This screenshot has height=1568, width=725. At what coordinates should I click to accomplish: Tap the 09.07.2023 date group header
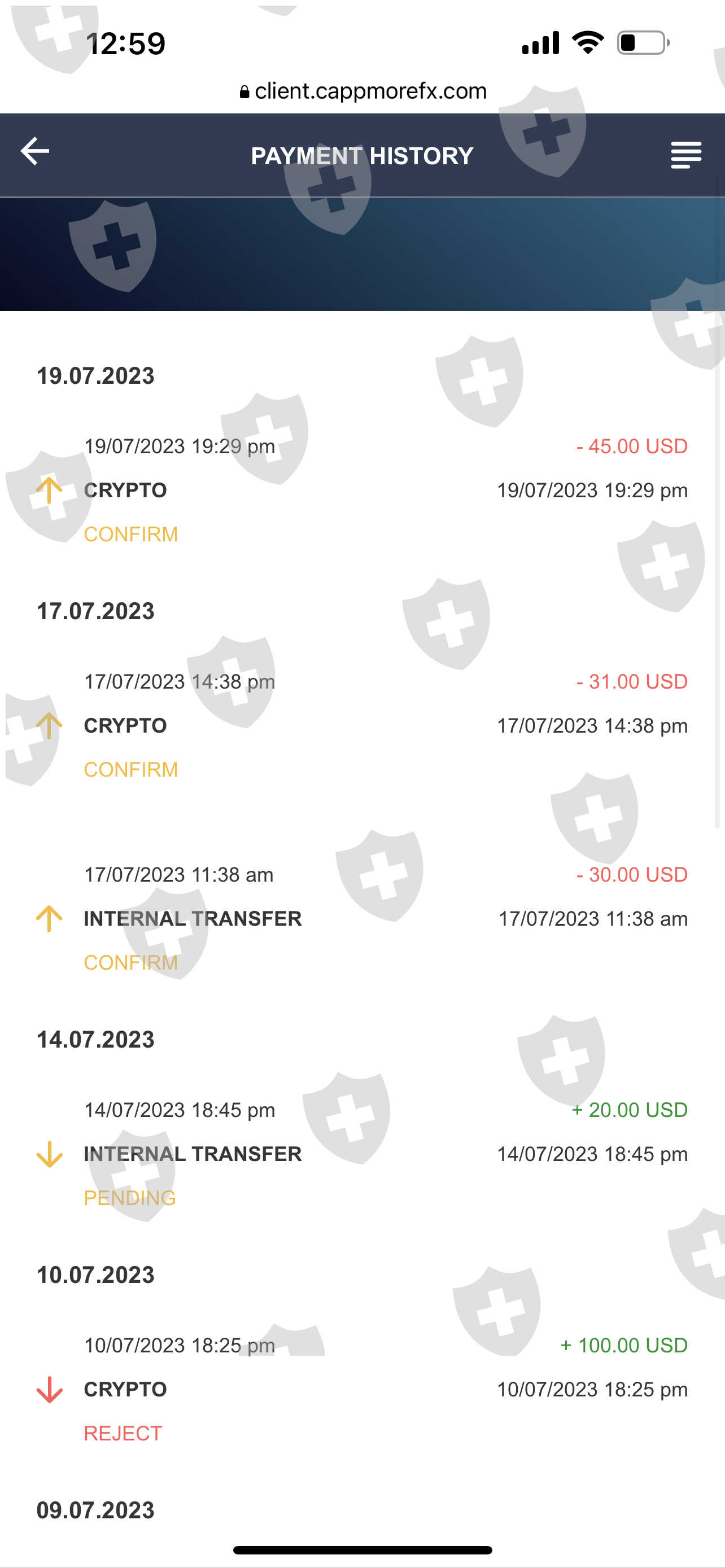[x=95, y=1510]
